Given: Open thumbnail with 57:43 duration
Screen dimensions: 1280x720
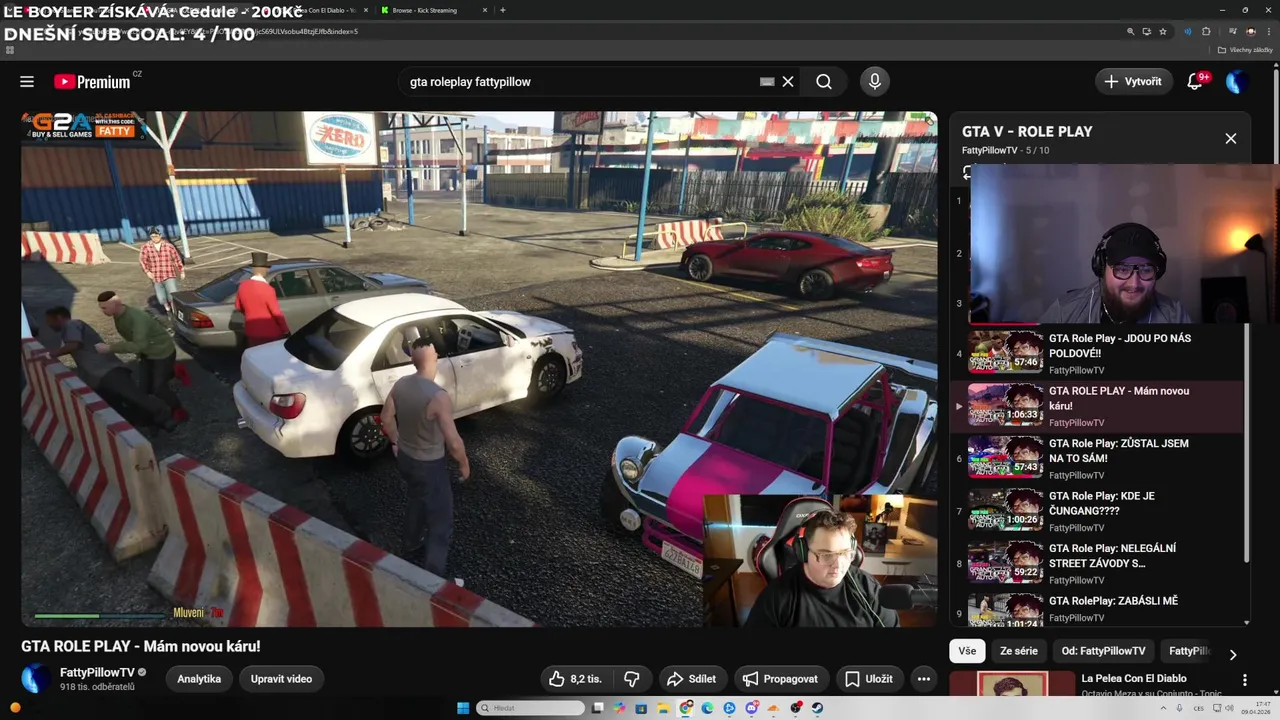Looking at the screenshot, I should coord(1005,456).
